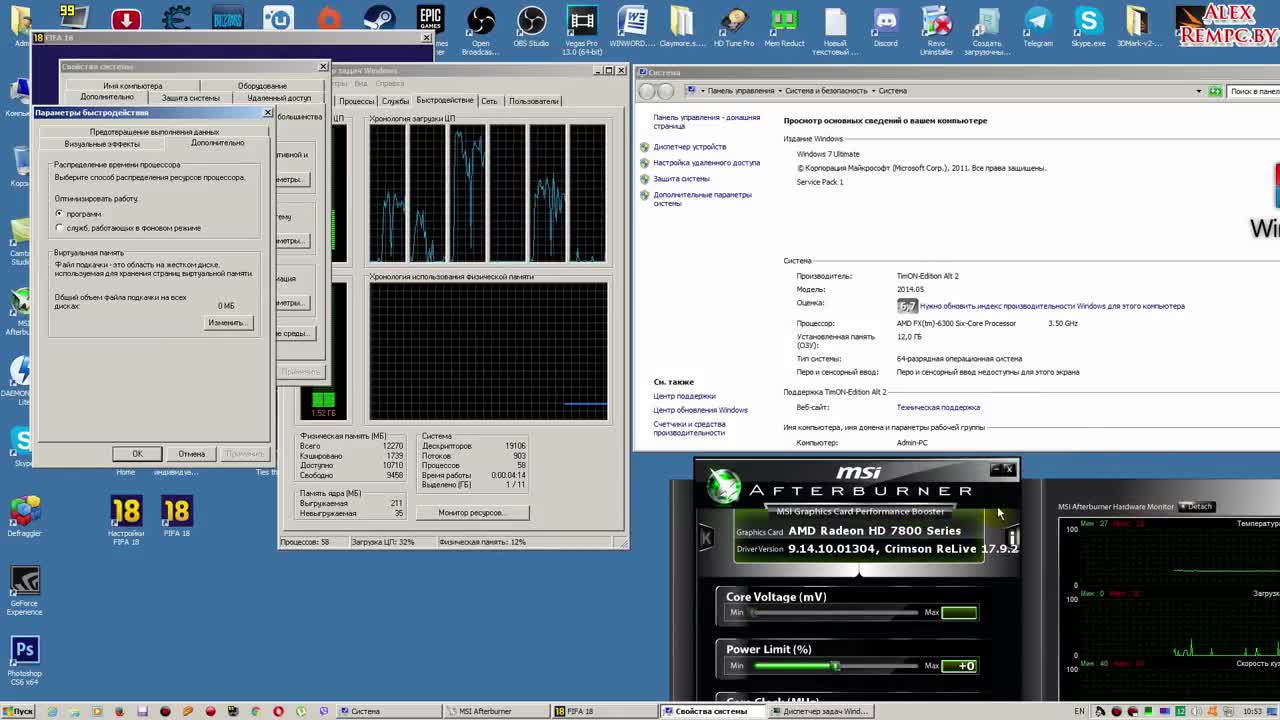This screenshot has width=1280, height=720.
Task: Open the Steam desktop shortcut
Action: coord(380,19)
